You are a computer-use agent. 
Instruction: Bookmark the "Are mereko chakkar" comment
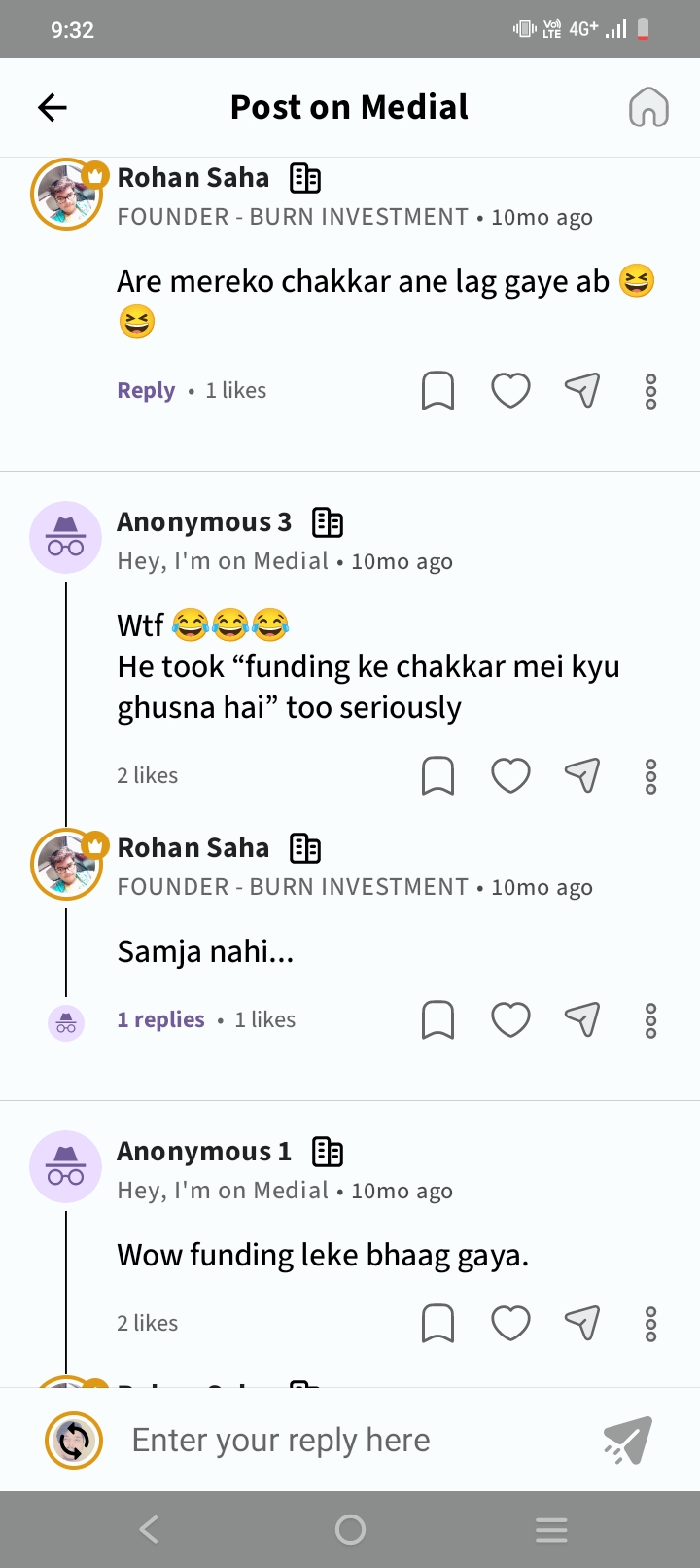[x=437, y=391]
